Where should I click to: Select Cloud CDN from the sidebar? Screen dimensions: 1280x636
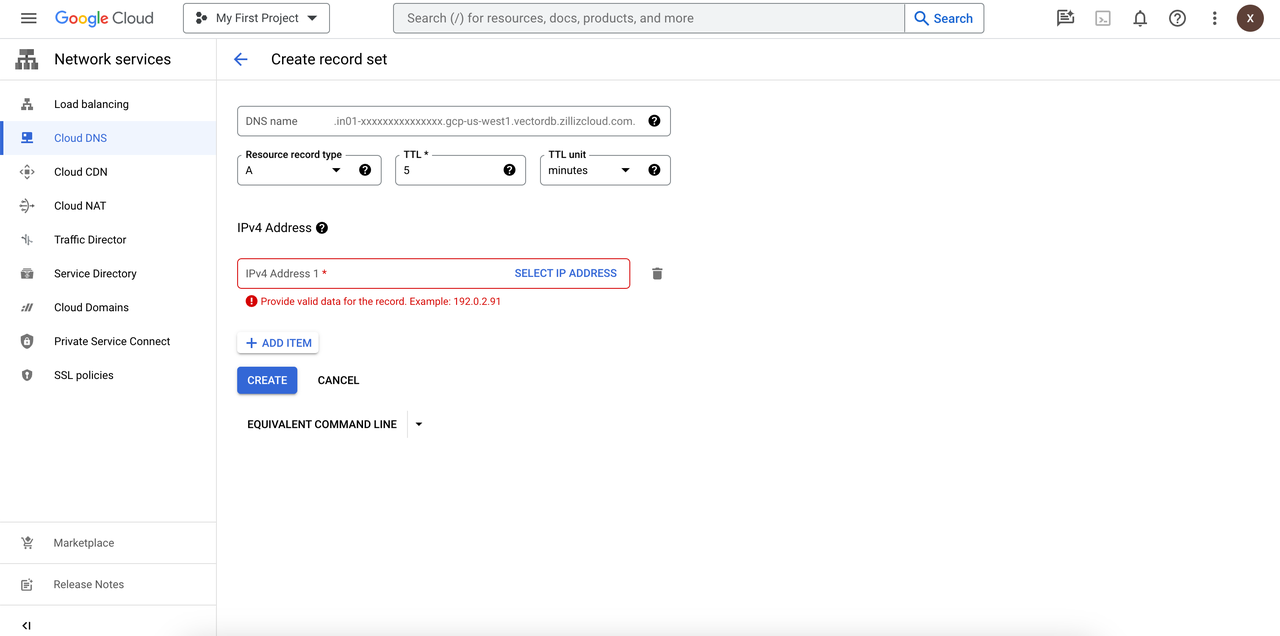pos(80,172)
